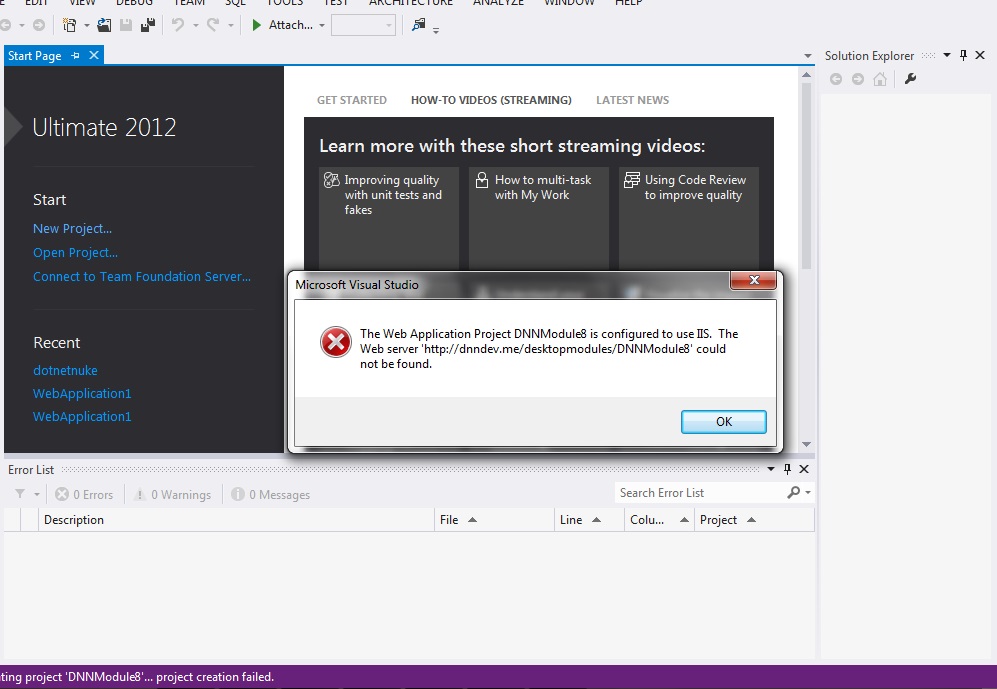Switch to the LATEST NEWS tab

[632, 100]
